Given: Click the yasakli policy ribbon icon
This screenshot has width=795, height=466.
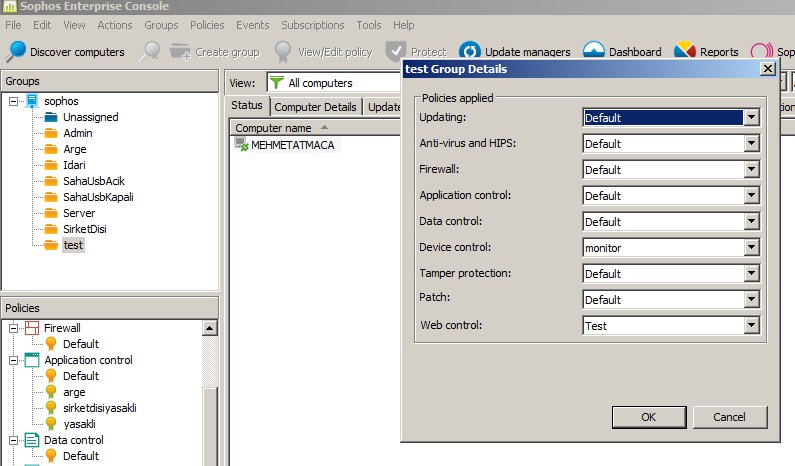Looking at the screenshot, I should click(x=51, y=423).
